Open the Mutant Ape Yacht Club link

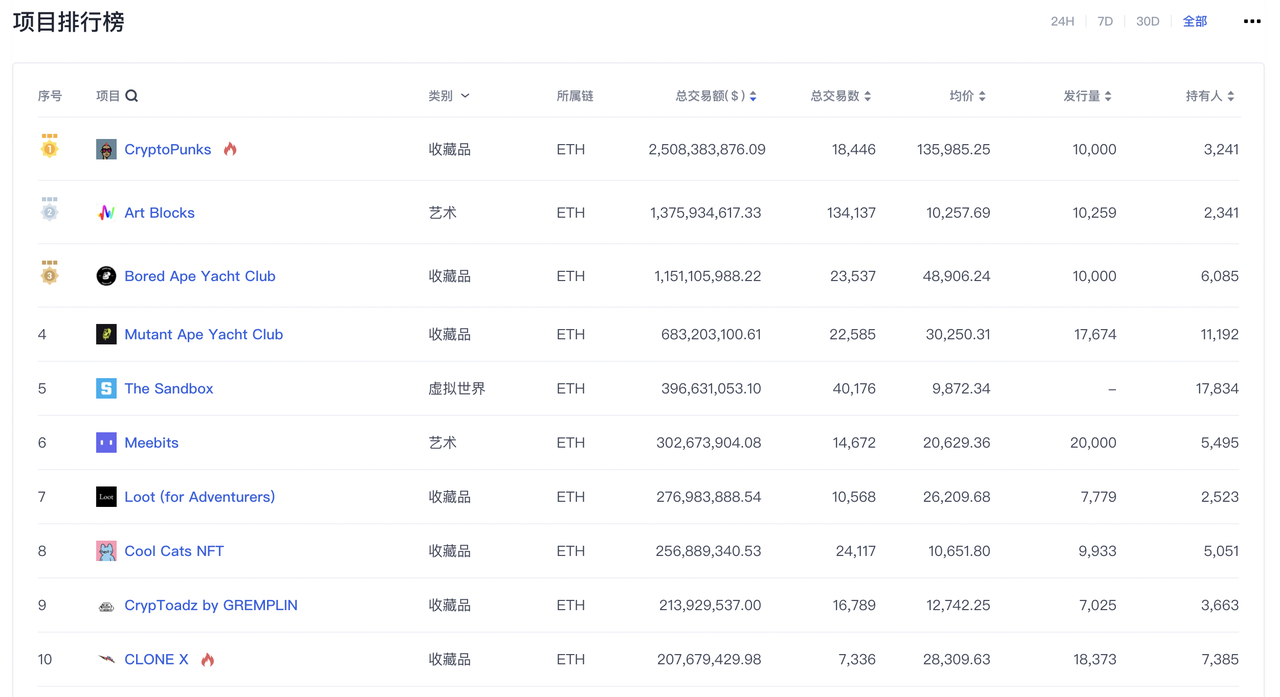click(x=203, y=334)
